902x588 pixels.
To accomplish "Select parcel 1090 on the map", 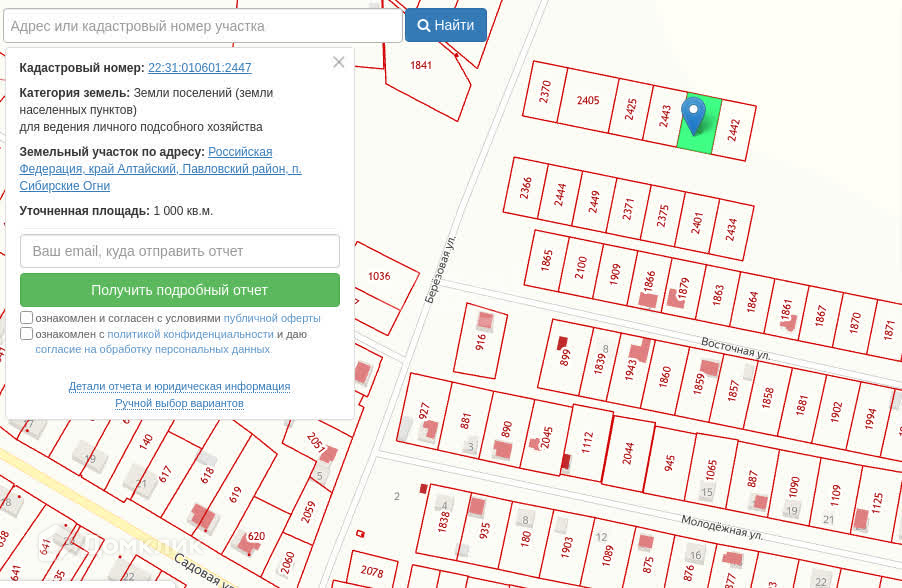I will pos(794,487).
